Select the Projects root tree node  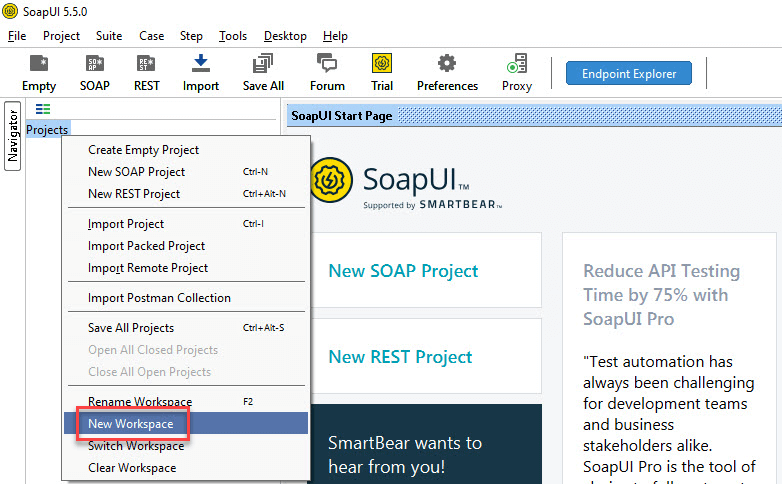coord(47,130)
